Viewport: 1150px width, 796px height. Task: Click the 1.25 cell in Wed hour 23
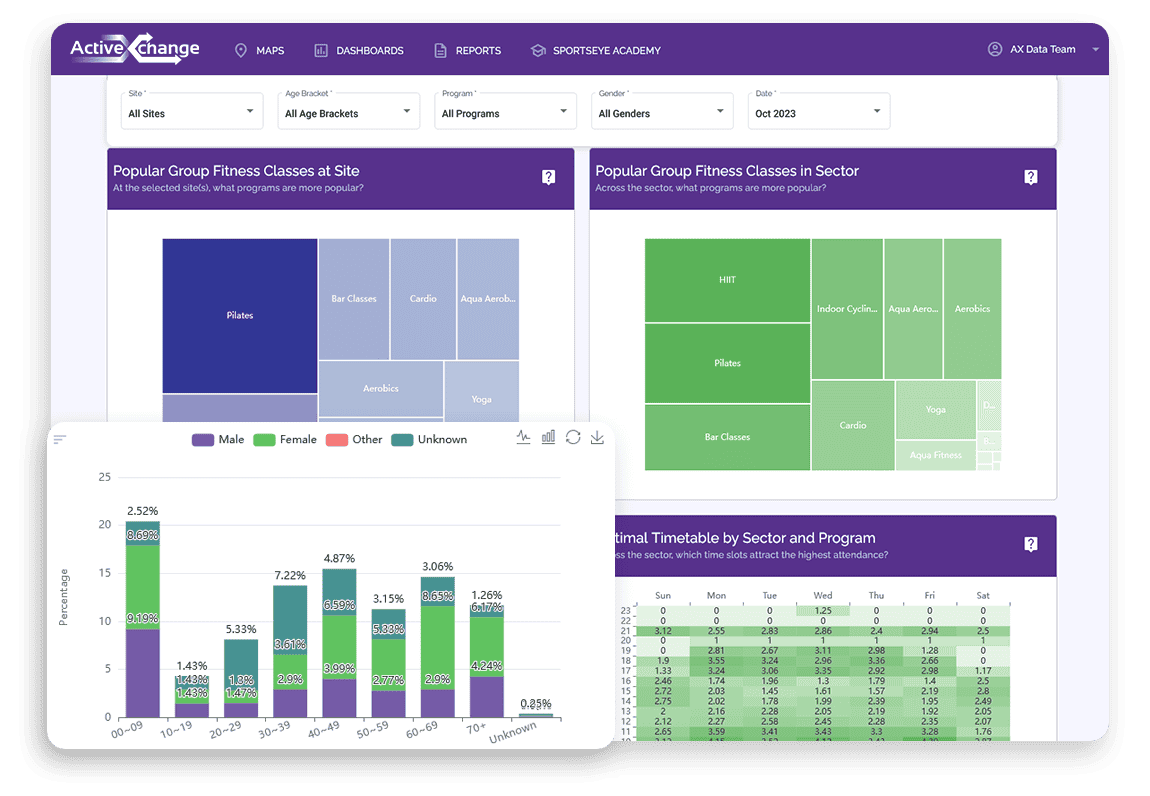tap(823, 610)
